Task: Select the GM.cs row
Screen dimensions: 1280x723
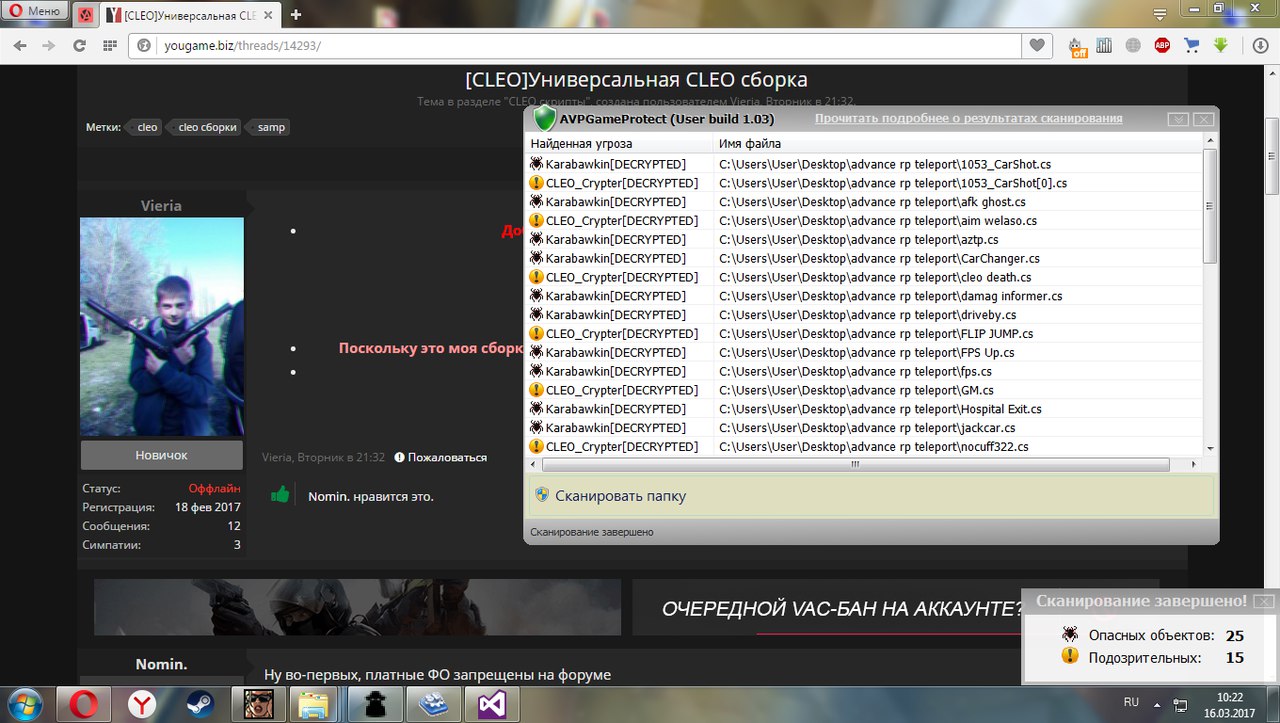Action: point(865,390)
